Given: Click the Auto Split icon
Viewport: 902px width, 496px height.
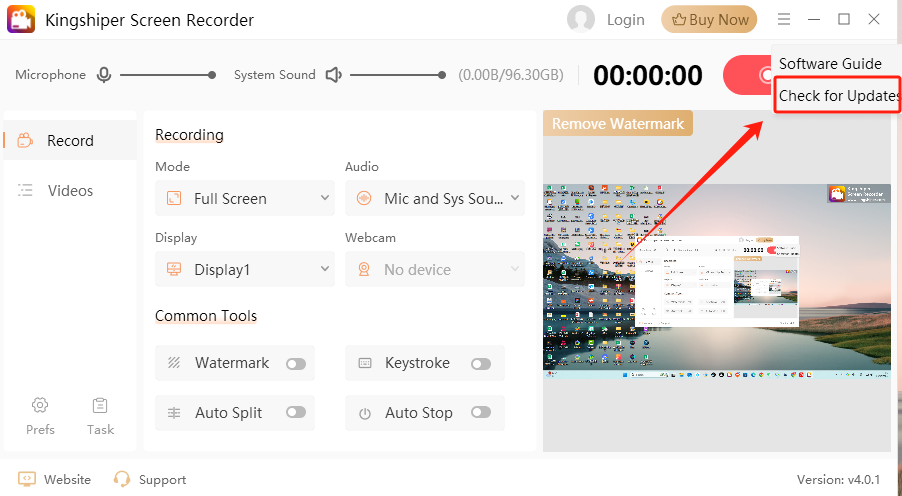Looking at the screenshot, I should point(174,413).
